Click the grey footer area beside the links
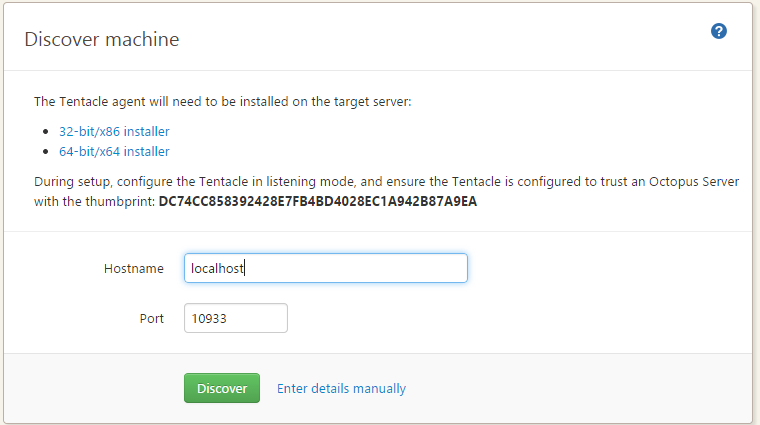 580,388
